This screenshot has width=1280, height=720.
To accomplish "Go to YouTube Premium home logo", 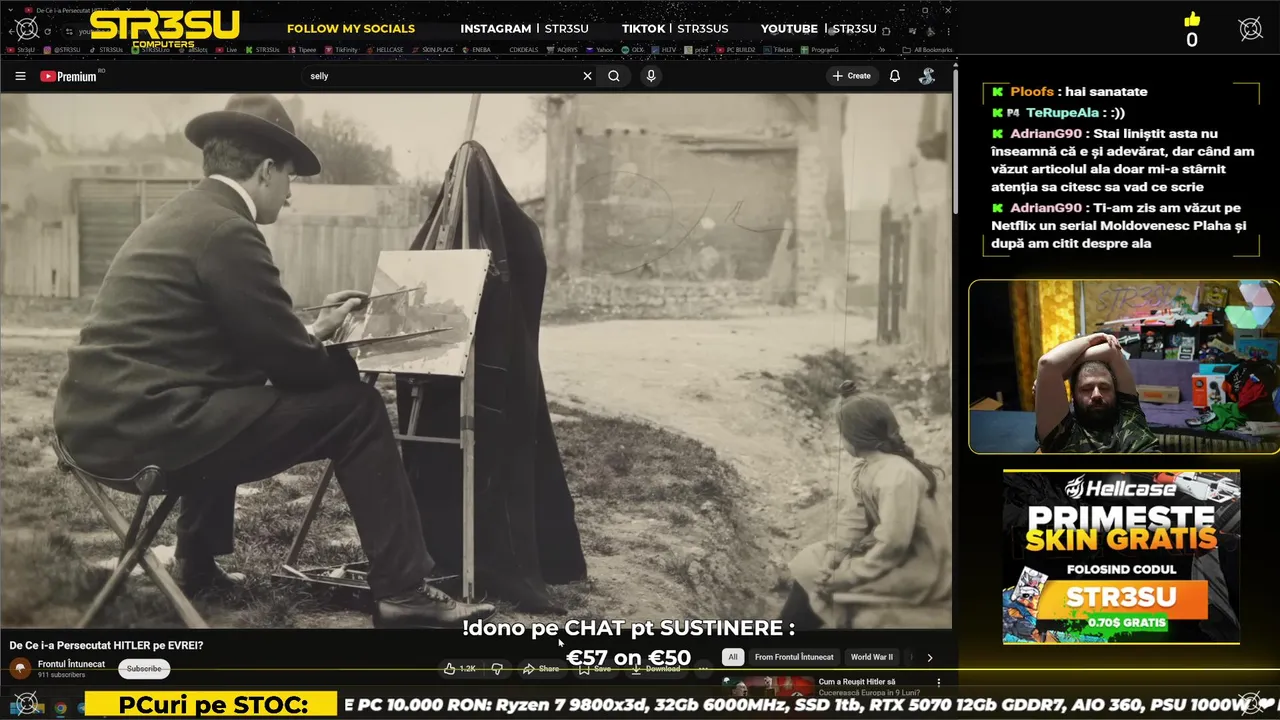I will click(x=68, y=76).
